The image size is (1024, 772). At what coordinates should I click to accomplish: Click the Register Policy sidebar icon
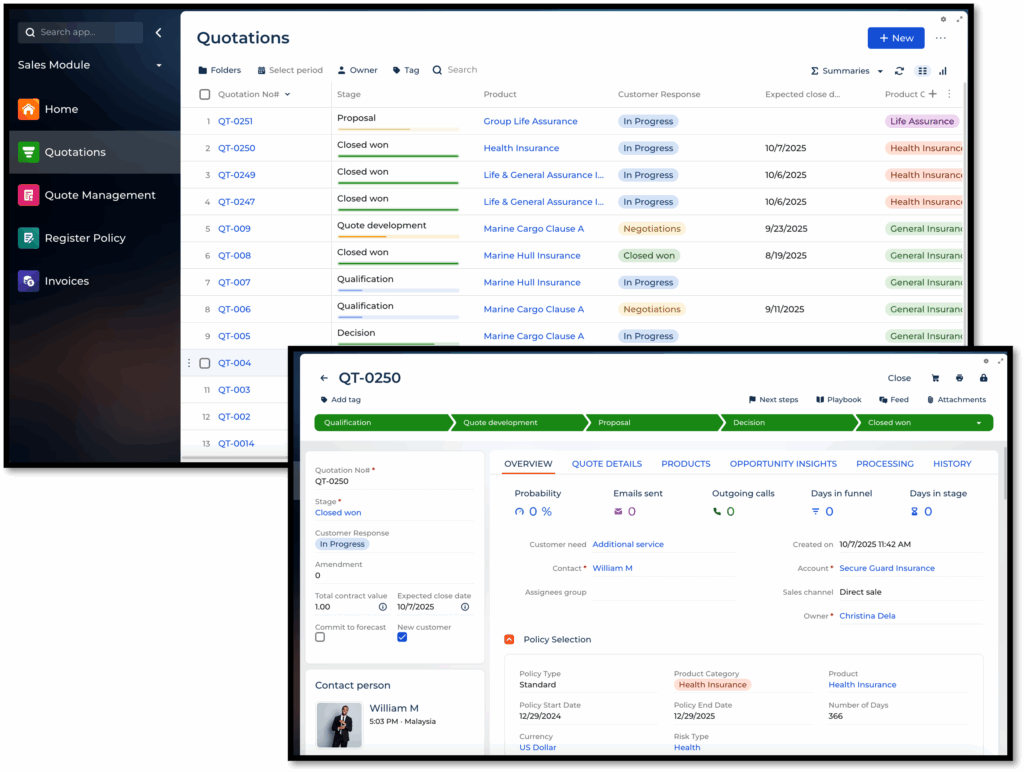[x=28, y=238]
